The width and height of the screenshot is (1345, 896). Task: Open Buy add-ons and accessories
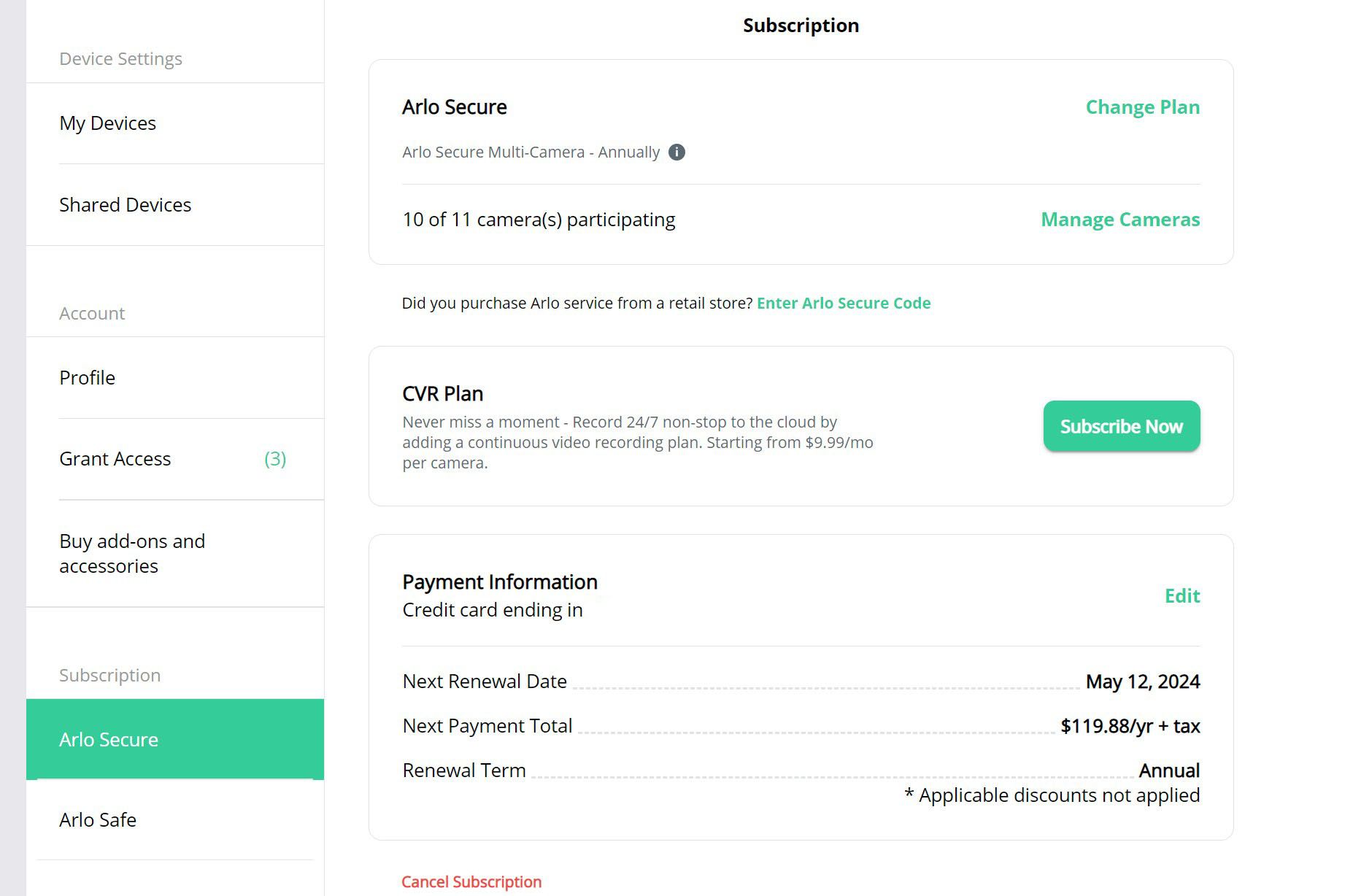coord(132,553)
